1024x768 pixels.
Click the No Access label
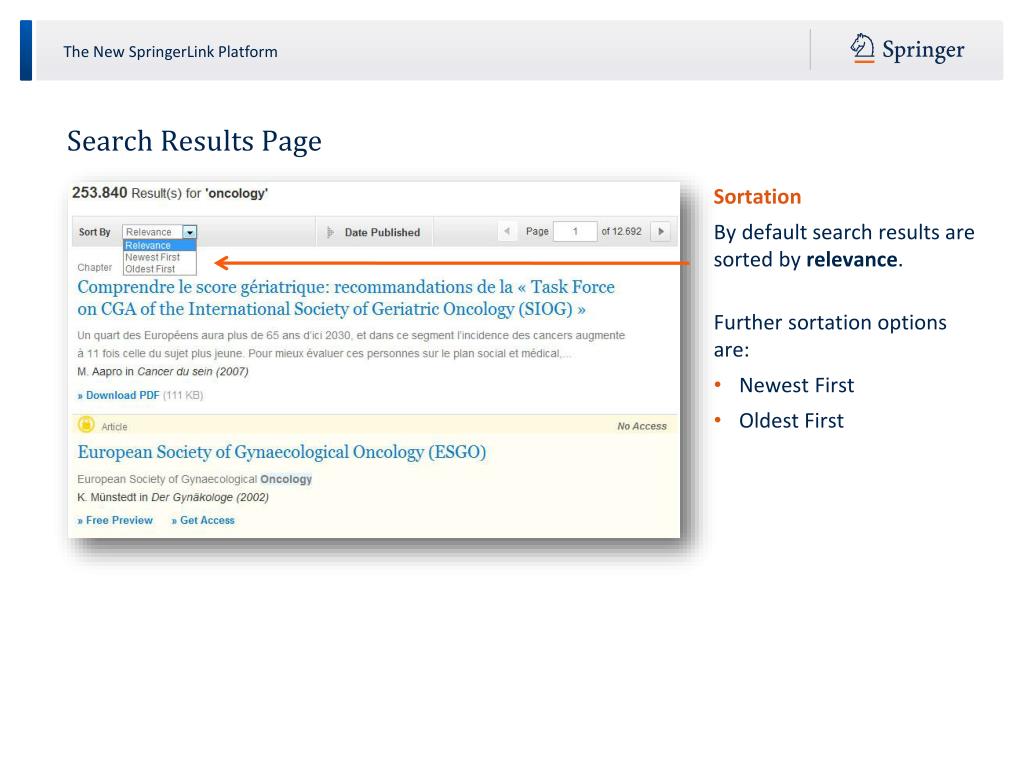coord(642,426)
